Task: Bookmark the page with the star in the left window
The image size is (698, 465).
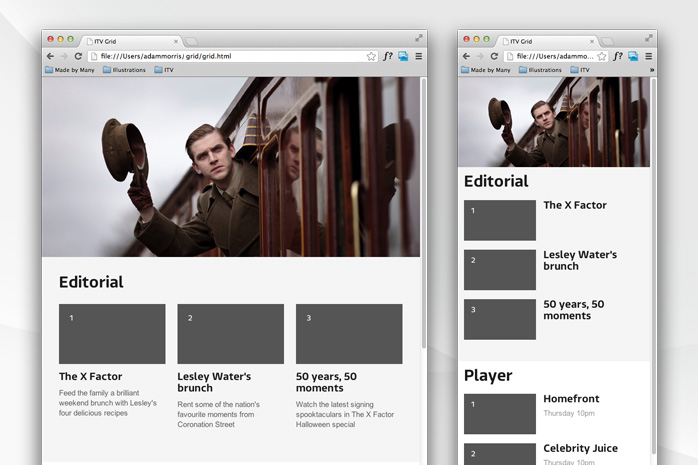Action: (371, 56)
